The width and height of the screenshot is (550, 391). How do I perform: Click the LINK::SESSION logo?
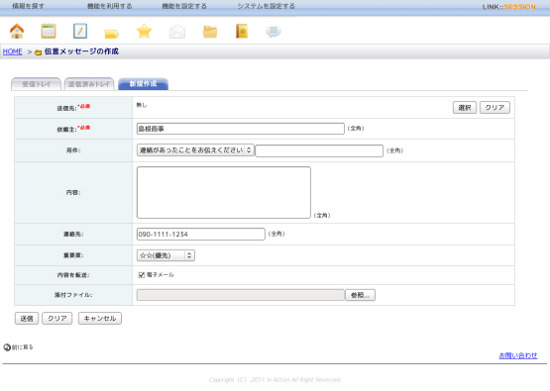(509, 7)
